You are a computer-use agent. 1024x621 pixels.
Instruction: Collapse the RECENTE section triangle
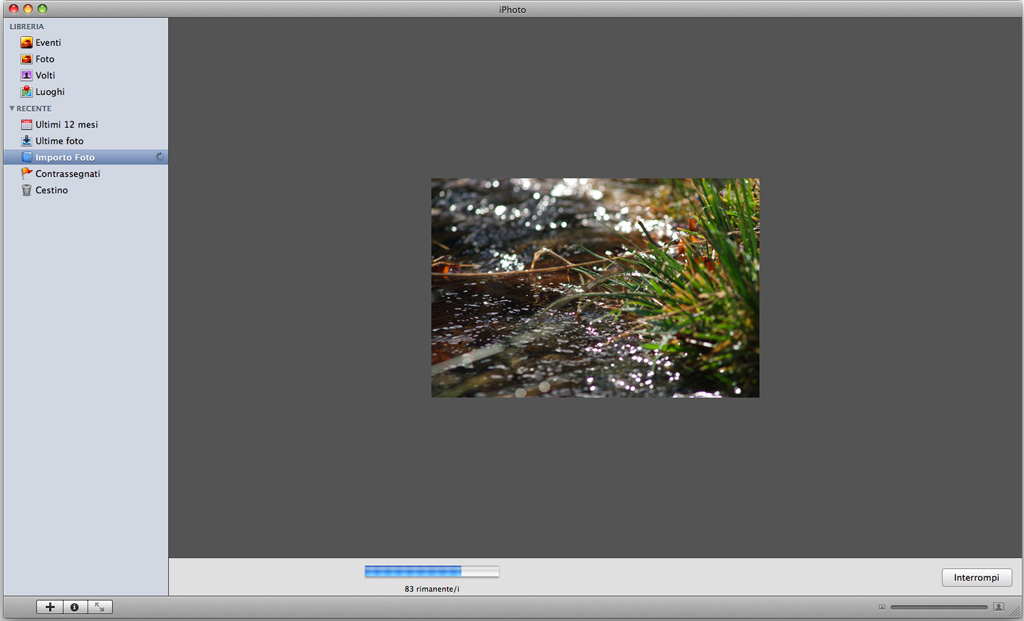12,108
